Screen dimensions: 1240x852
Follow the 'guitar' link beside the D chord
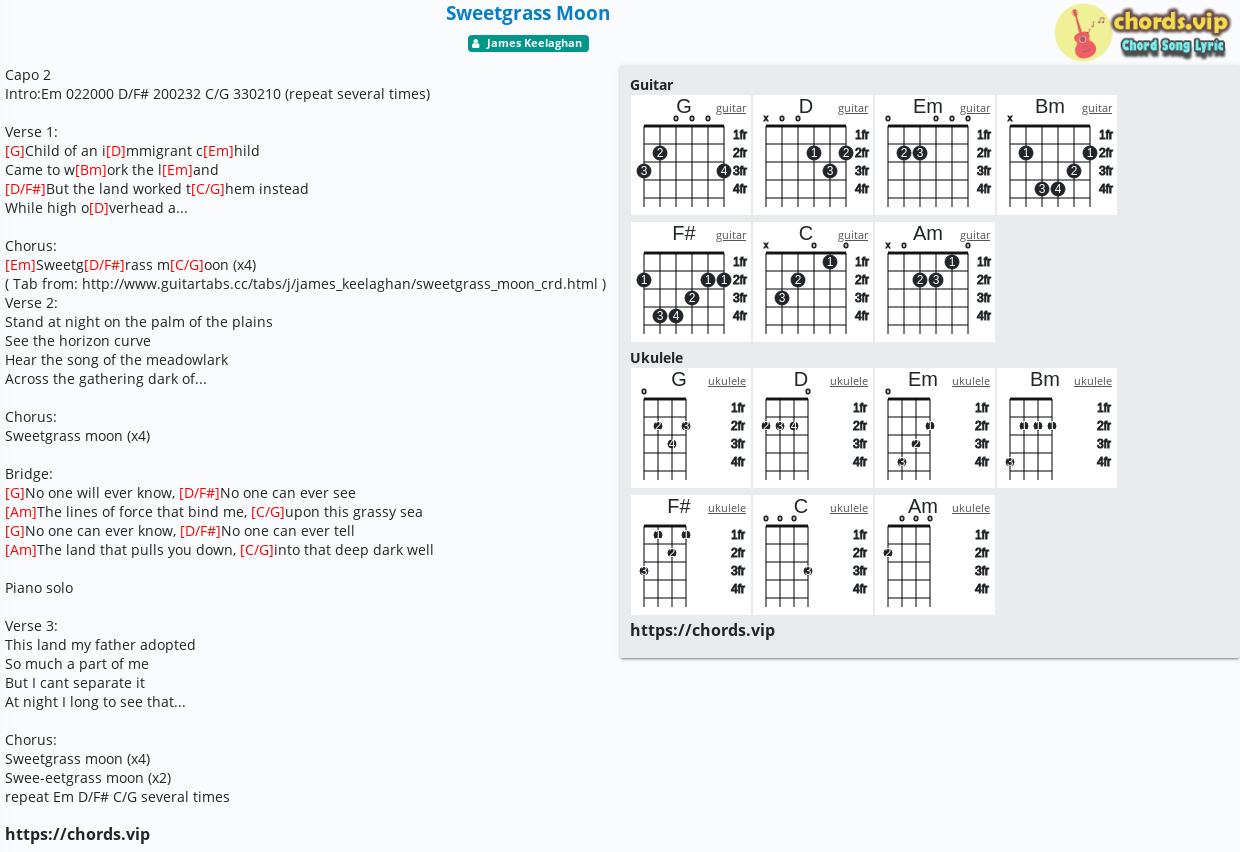pyautogui.click(x=853, y=108)
